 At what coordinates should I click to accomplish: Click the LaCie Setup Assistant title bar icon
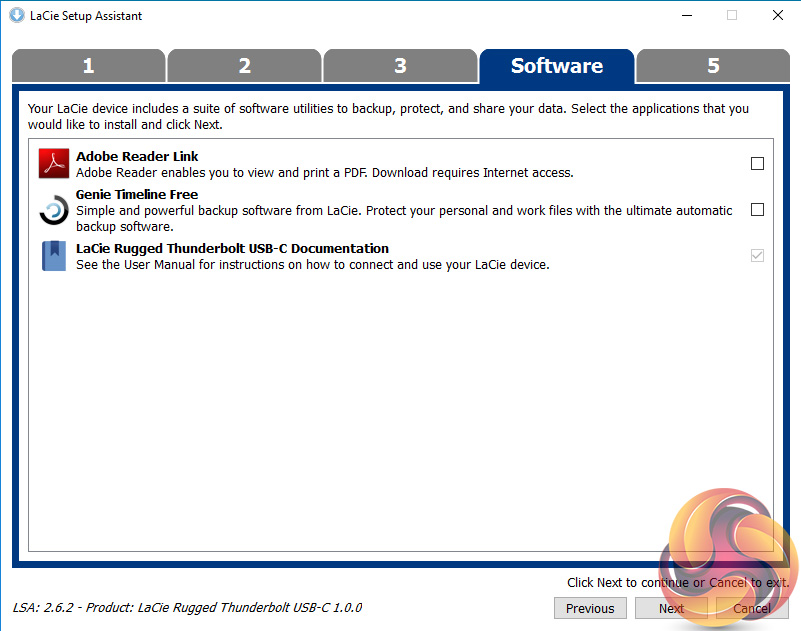point(17,15)
